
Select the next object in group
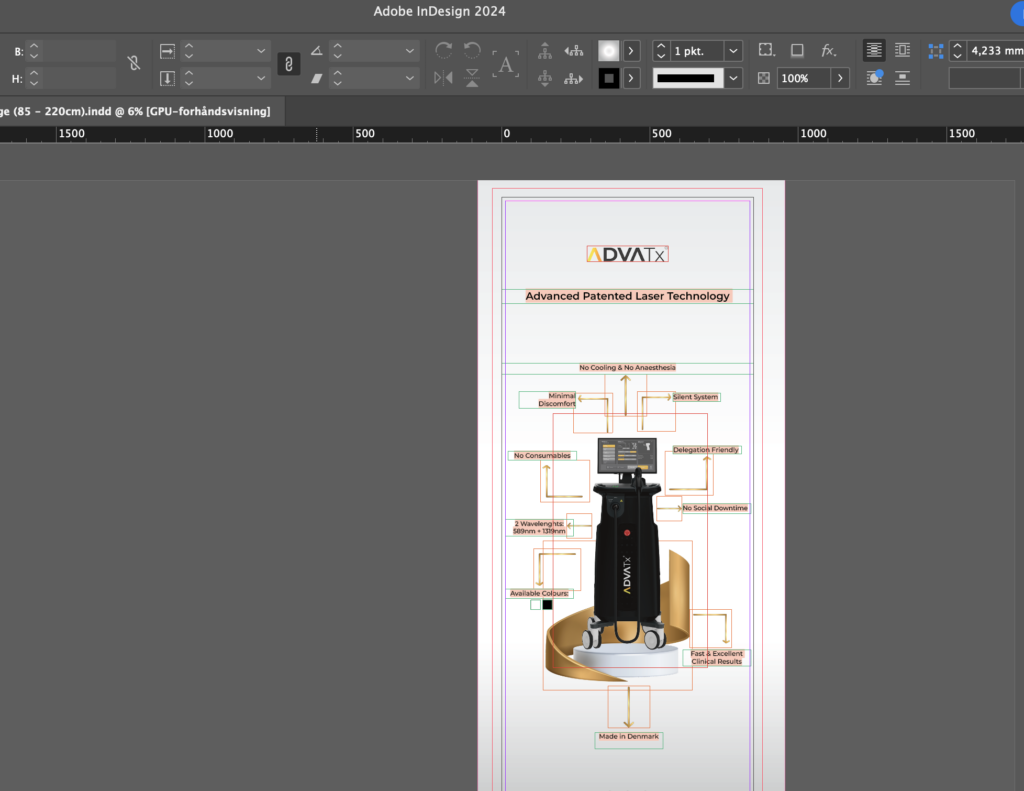pyautogui.click(x=573, y=78)
